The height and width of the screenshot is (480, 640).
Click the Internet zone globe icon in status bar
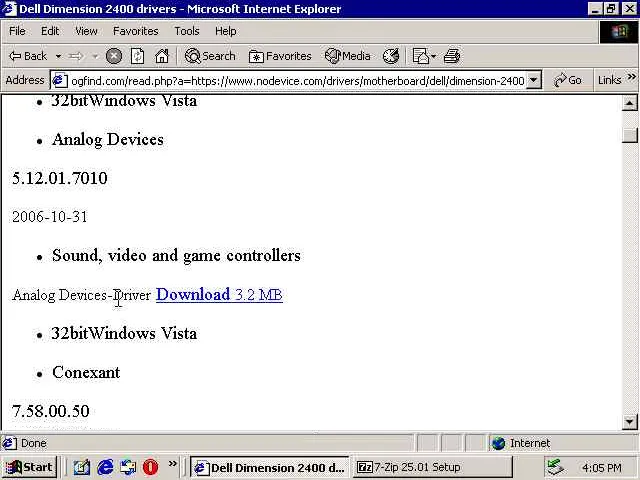click(498, 443)
